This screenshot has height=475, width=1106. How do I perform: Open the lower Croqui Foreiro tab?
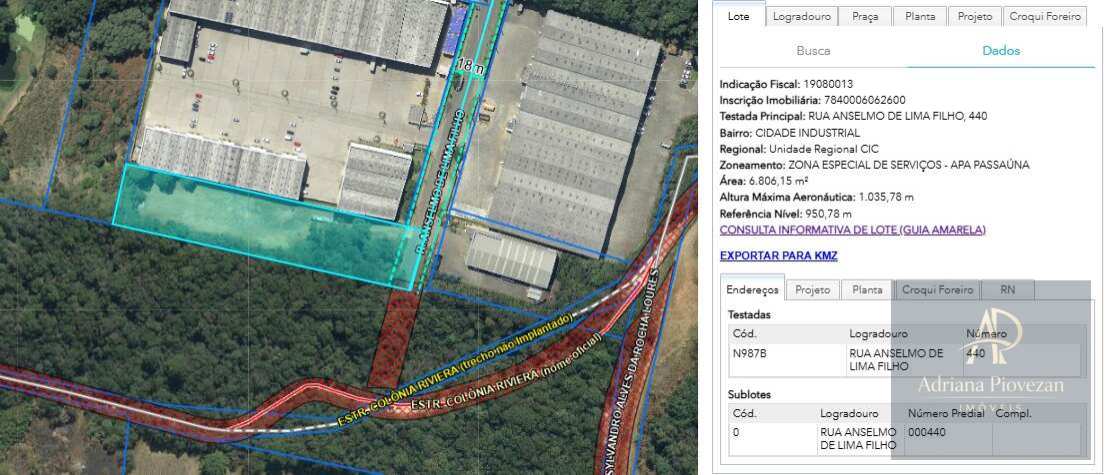pyautogui.click(x=937, y=289)
